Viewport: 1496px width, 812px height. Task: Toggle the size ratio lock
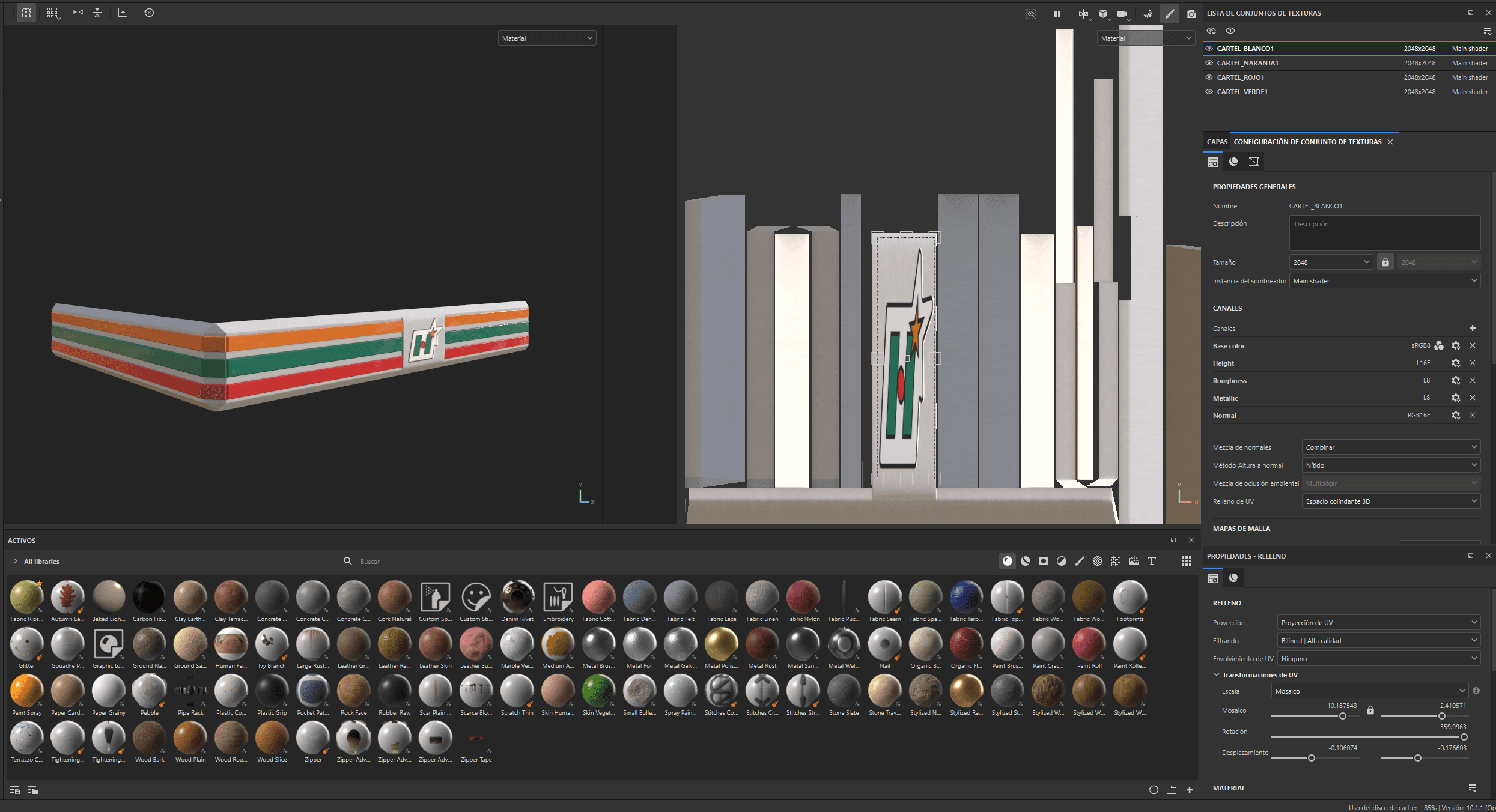pyautogui.click(x=1385, y=262)
